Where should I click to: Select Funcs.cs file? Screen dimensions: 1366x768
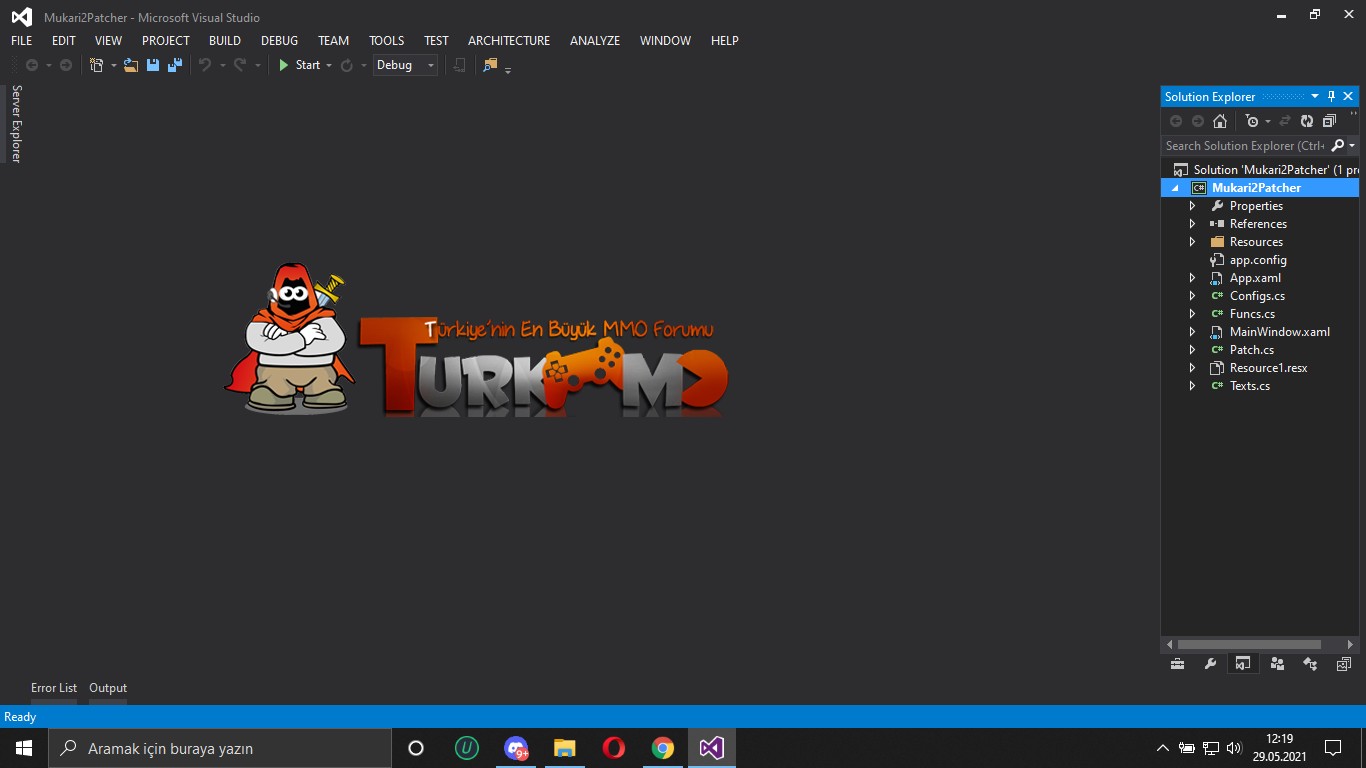1252,314
